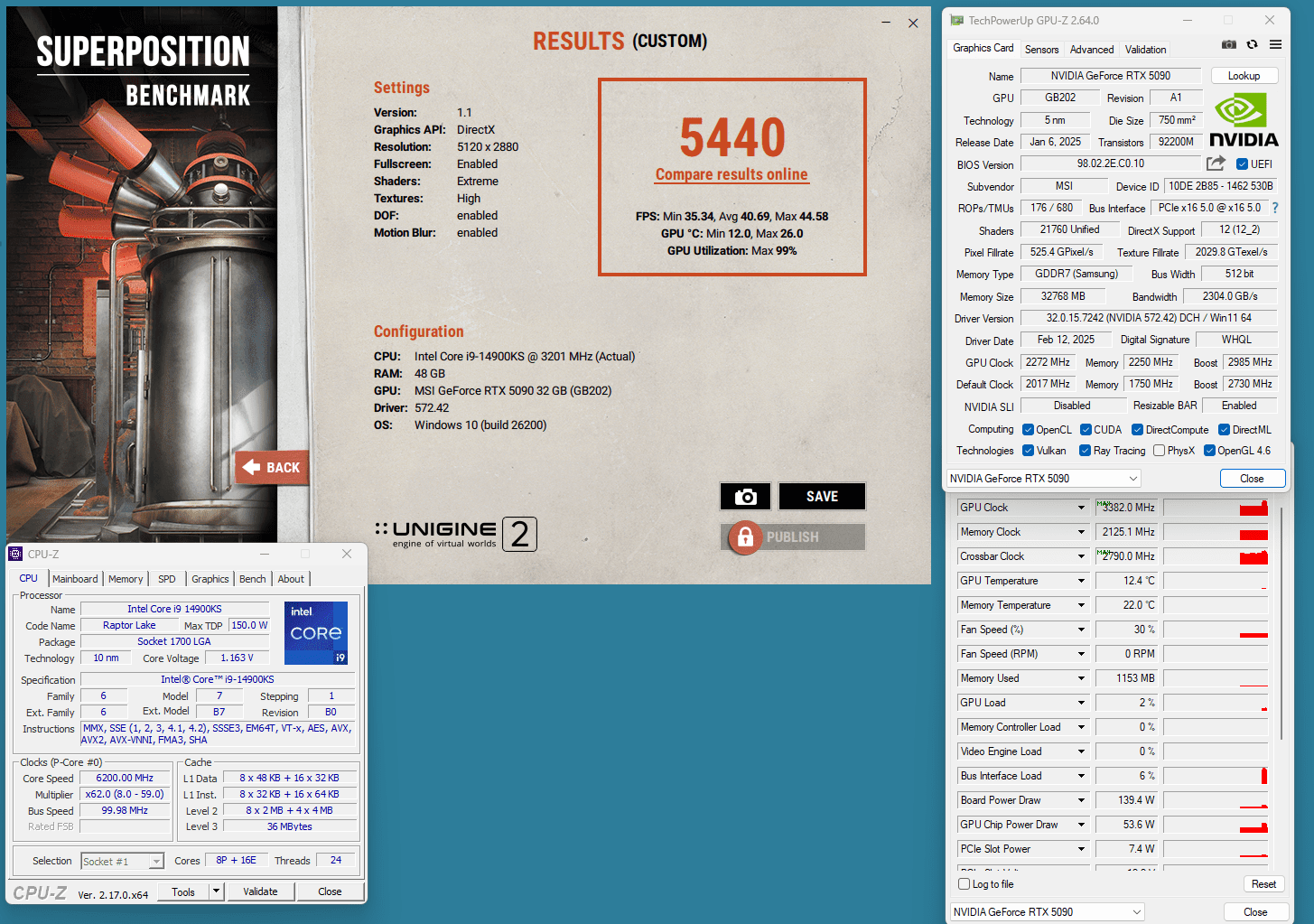Screen dimensions: 1314x924
Task: Switch to the GPU-Z Advanced tab
Action: click(x=1092, y=50)
